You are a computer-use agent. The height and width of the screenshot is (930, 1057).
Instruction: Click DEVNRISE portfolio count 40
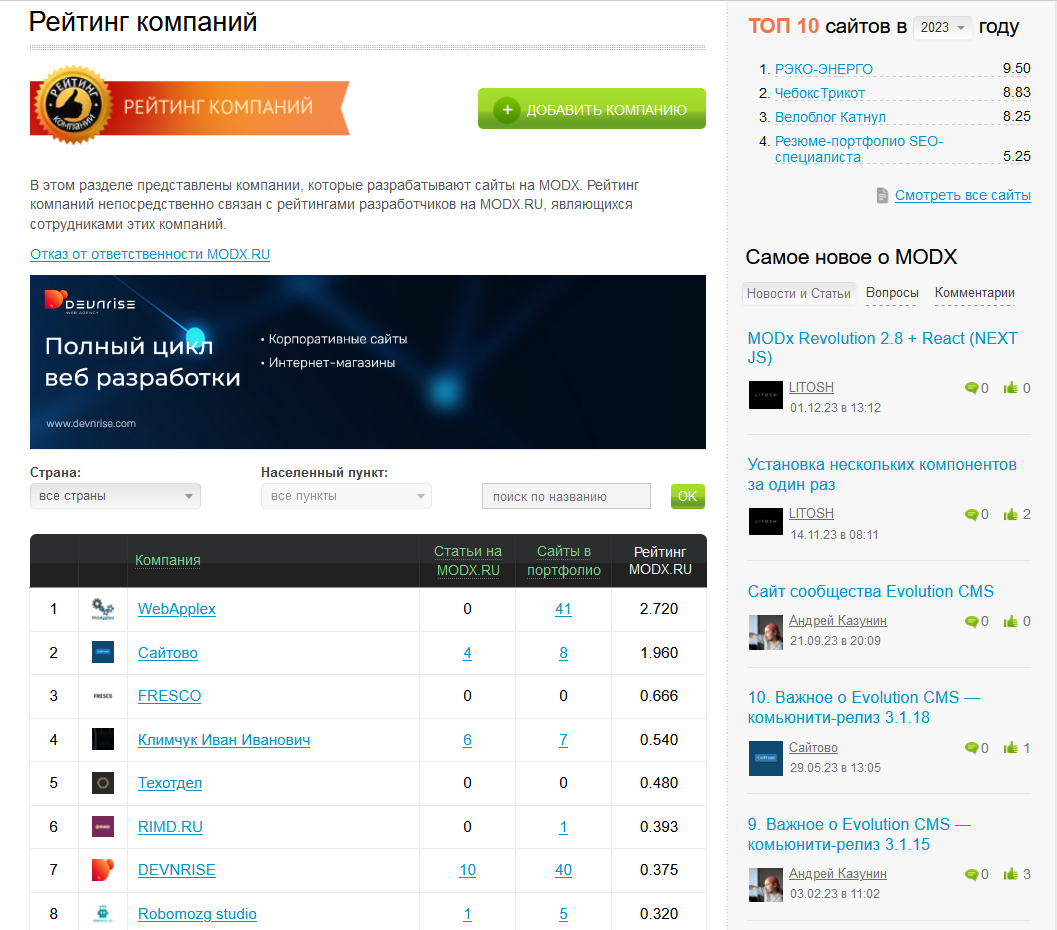(x=564, y=870)
